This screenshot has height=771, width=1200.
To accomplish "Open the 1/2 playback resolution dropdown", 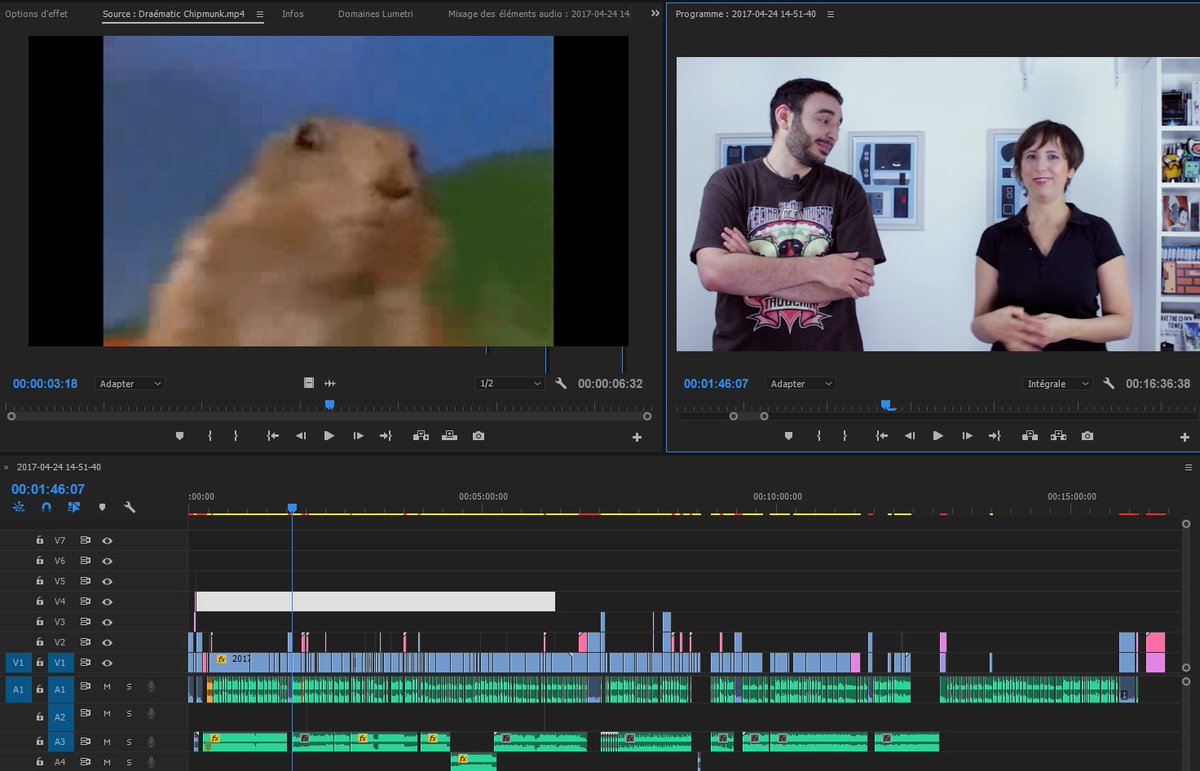I will point(509,383).
